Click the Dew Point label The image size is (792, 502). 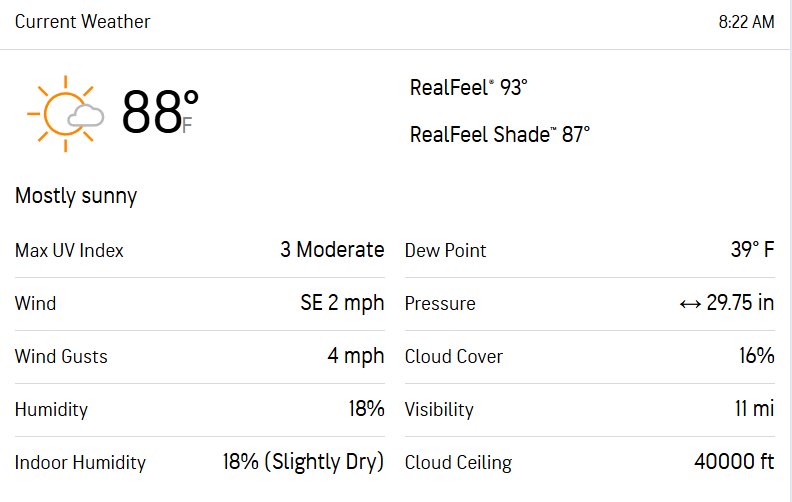click(446, 250)
